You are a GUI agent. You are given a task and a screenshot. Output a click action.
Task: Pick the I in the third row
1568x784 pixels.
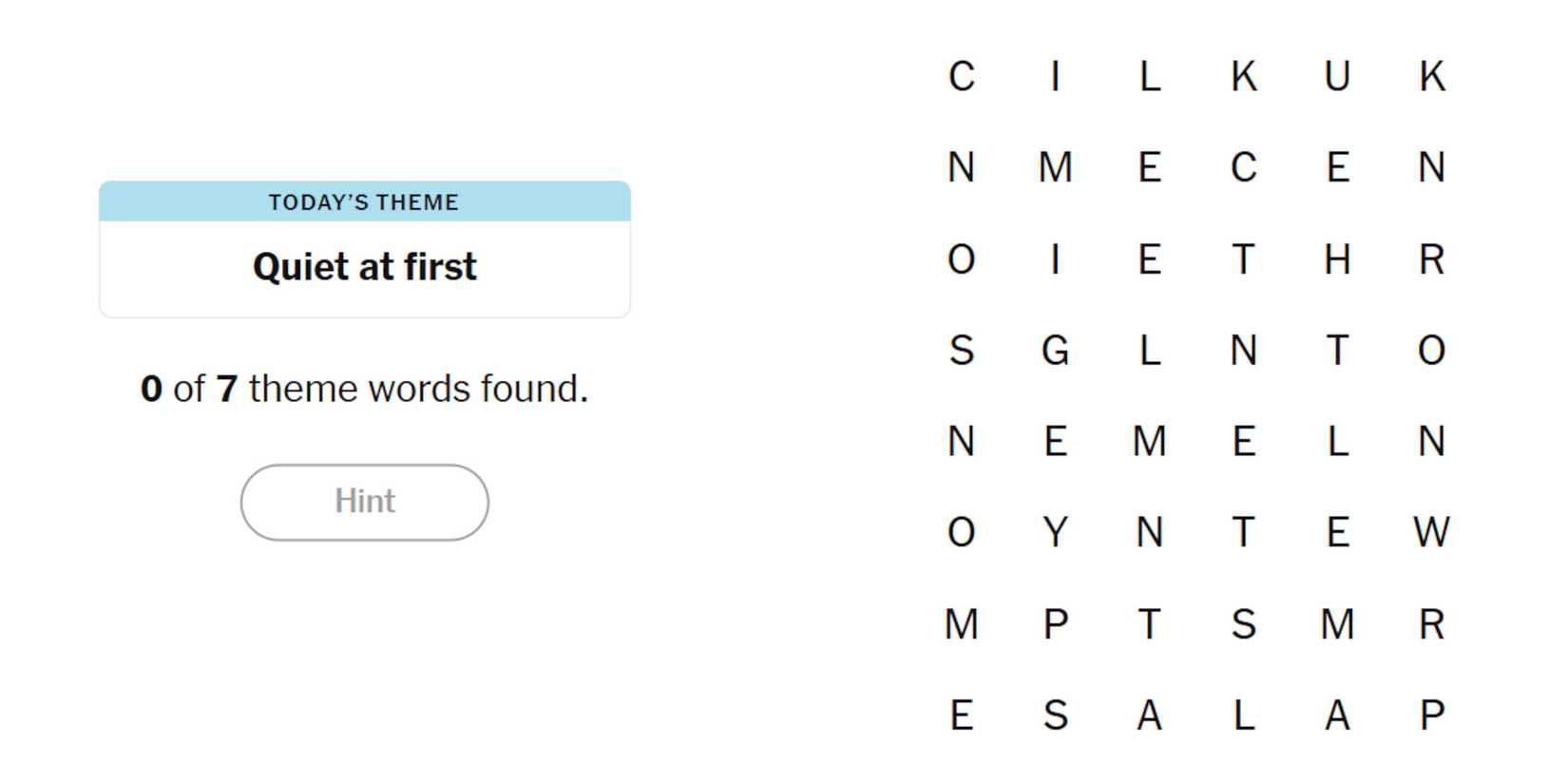click(1055, 258)
